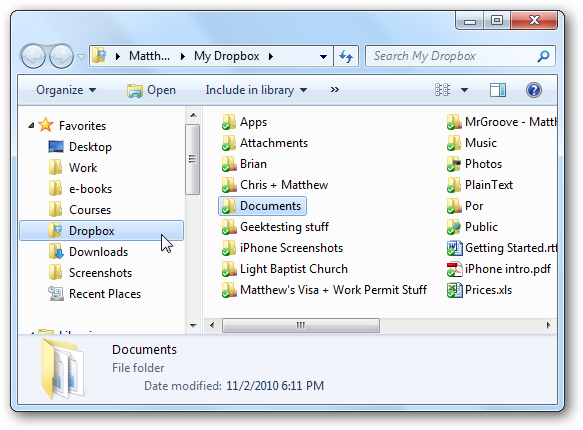Image resolution: width=583 pixels, height=430 pixels.
Task: Select the Brian shared folder icon
Action: (228, 164)
